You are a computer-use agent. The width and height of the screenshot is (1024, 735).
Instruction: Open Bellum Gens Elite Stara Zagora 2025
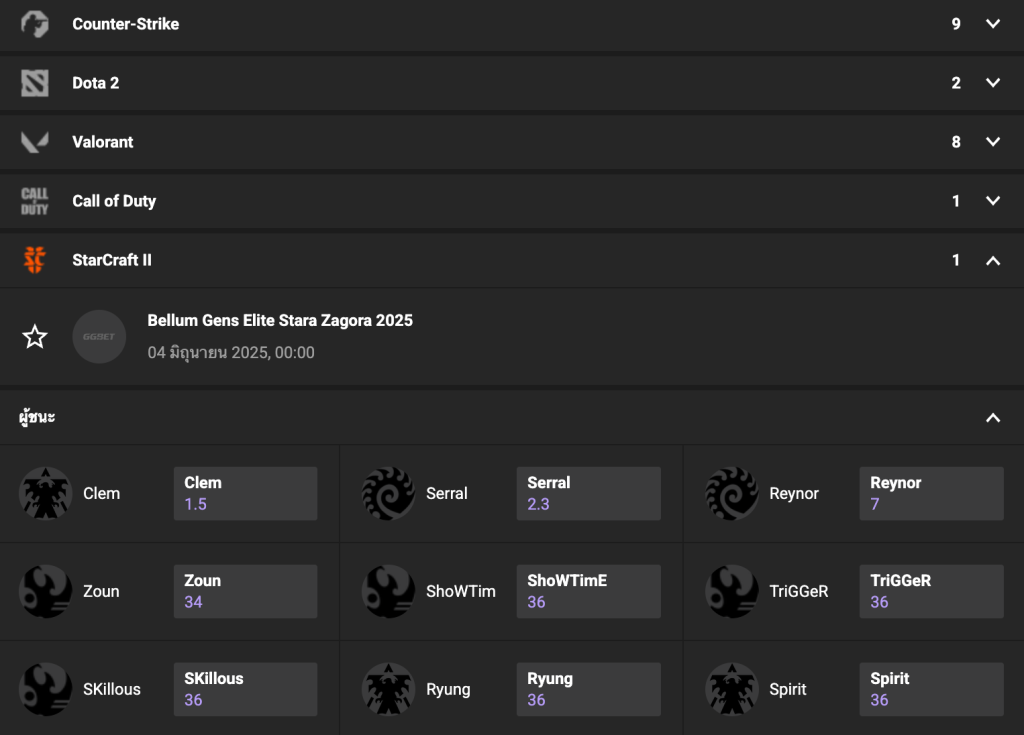280,321
